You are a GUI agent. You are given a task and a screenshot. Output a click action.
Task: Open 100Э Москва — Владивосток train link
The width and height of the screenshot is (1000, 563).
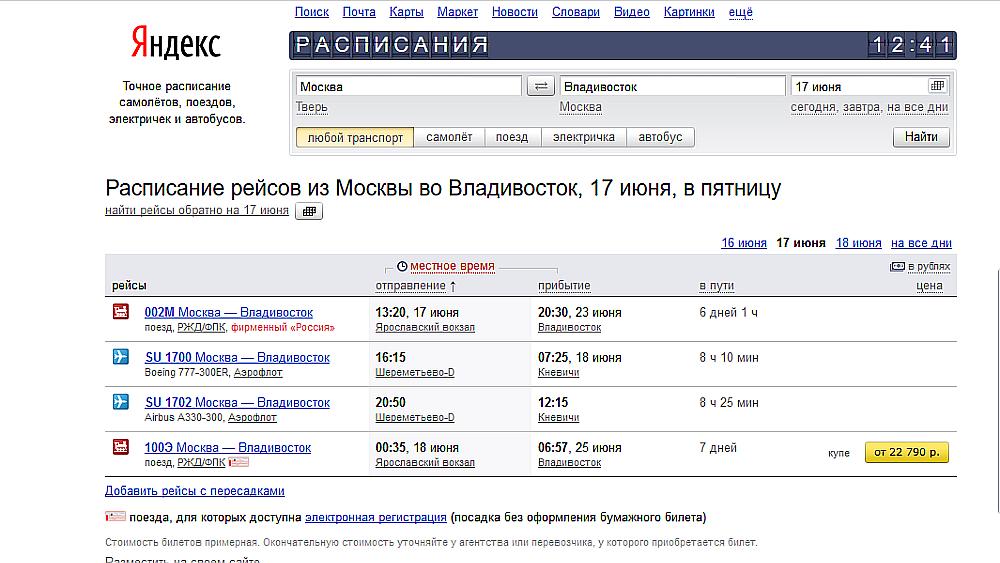(x=228, y=448)
